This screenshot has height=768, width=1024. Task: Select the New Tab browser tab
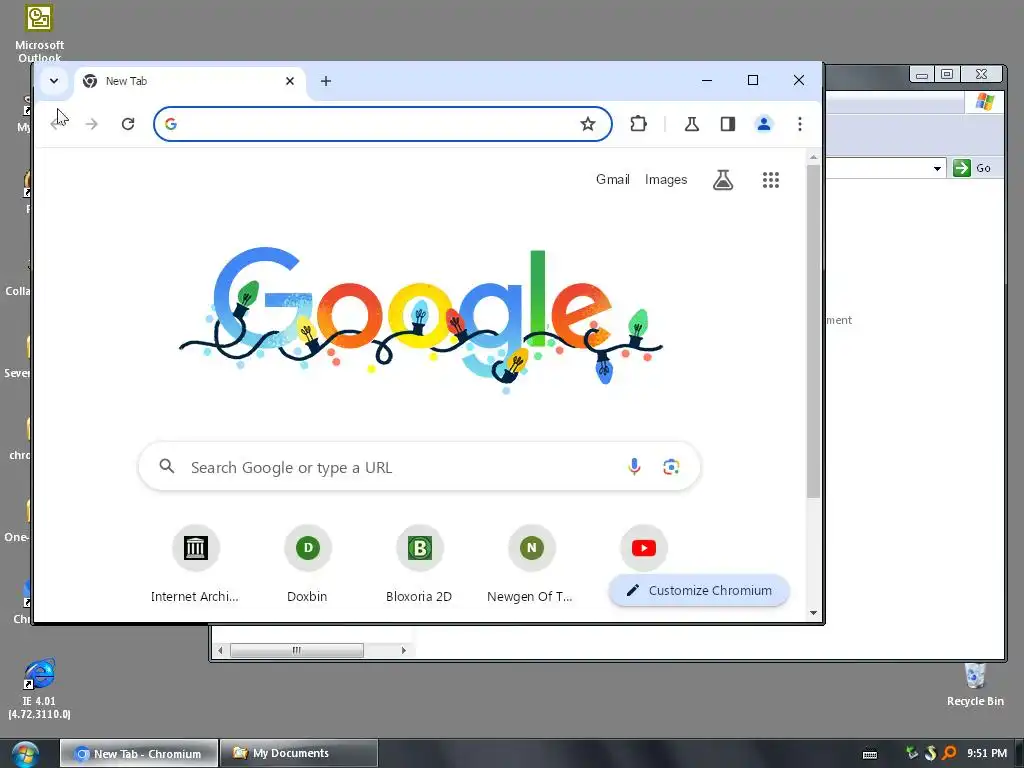189,82
